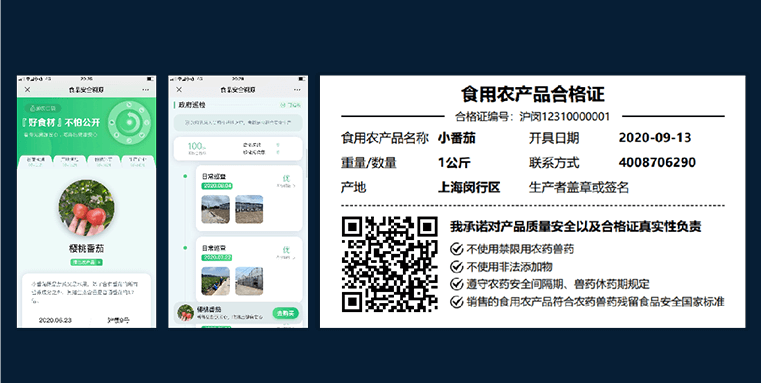Click checkmark beside 不使用非法添加物
This screenshot has height=383, width=761.
pyautogui.click(x=456, y=266)
